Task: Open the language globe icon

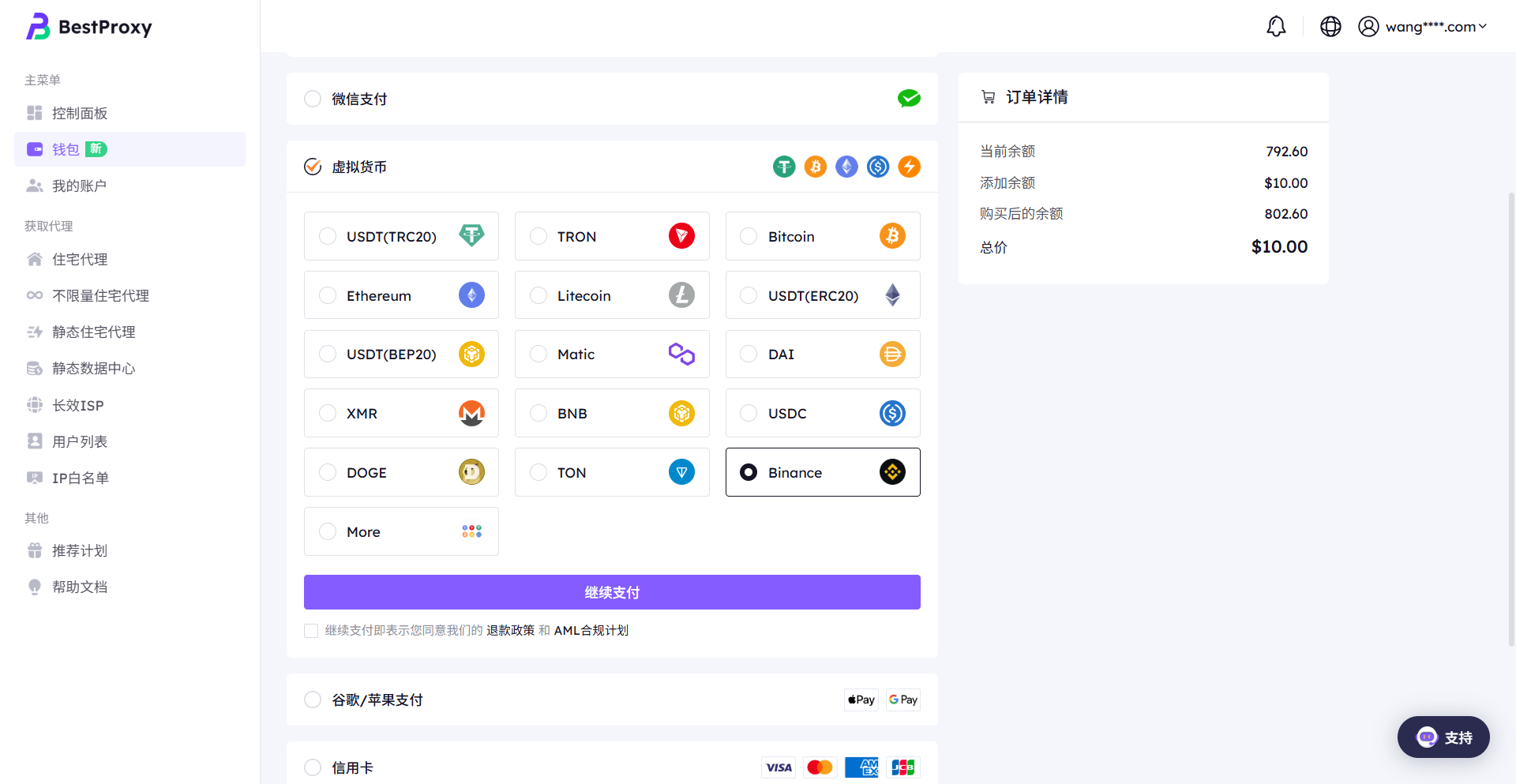Action: pos(1330,27)
